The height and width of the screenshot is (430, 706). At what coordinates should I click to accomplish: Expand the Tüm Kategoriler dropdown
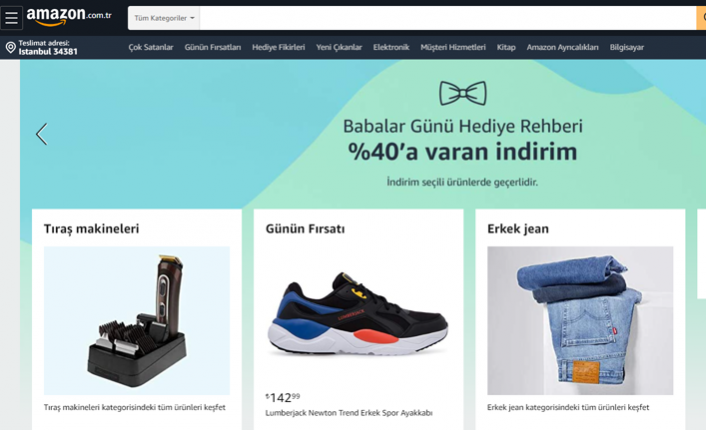[x=164, y=18]
